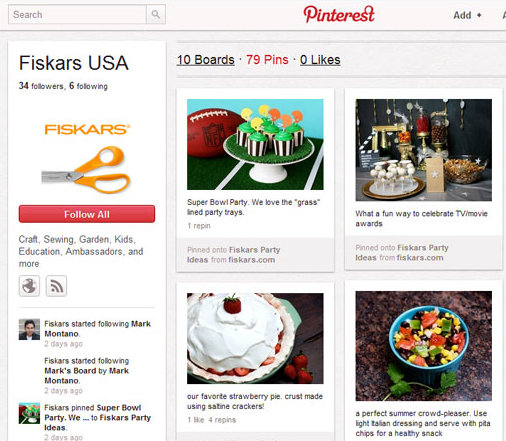This screenshot has width=506, height=441.
Task: Click fiskars.com source link under awards pin
Action: pyautogui.click(x=420, y=258)
